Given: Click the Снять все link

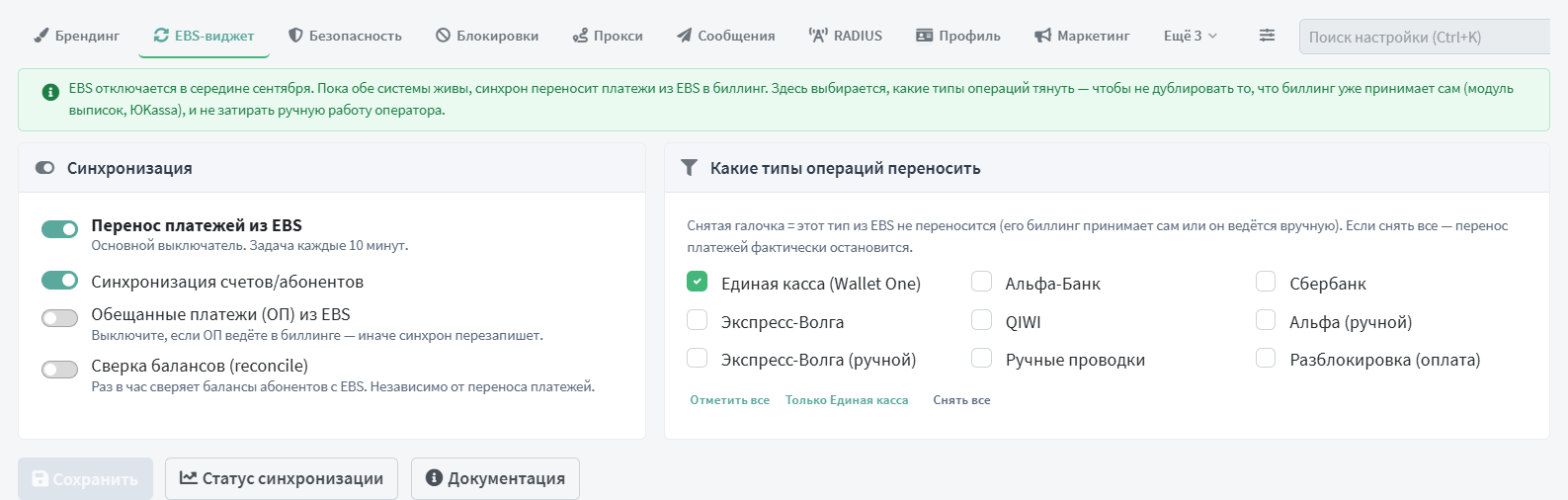Looking at the screenshot, I should point(961,400).
